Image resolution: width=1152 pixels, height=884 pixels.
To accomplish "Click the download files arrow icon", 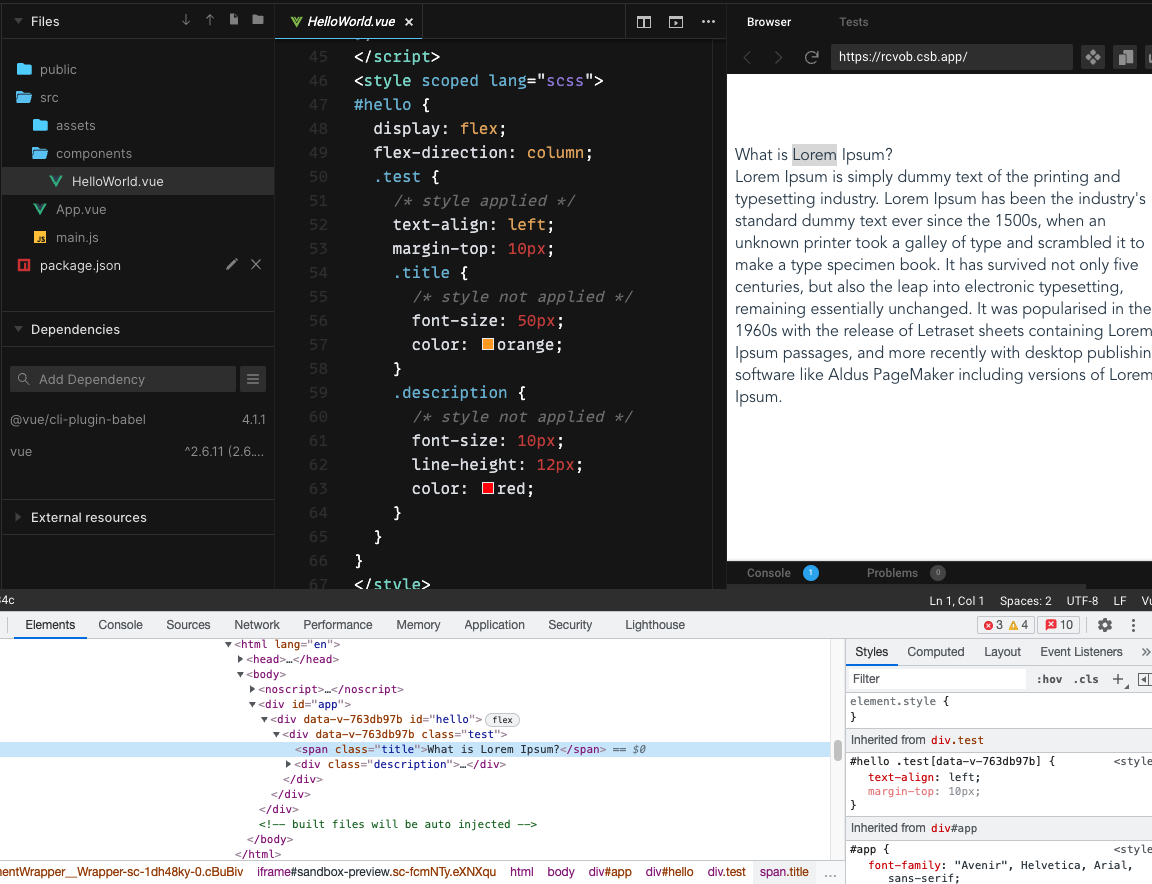I will pos(186,20).
